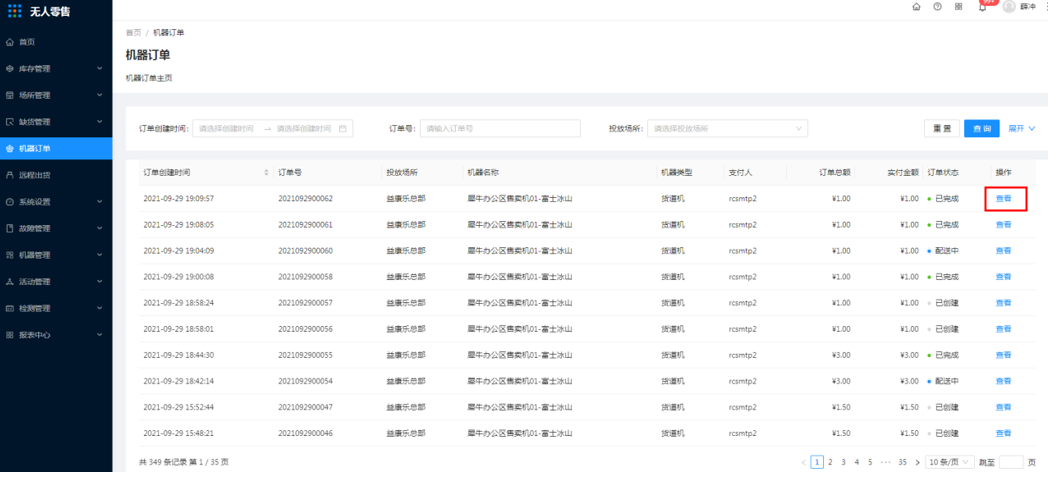Focus the start date input of 订单创建时间
1064x480 pixels.
coord(227,128)
